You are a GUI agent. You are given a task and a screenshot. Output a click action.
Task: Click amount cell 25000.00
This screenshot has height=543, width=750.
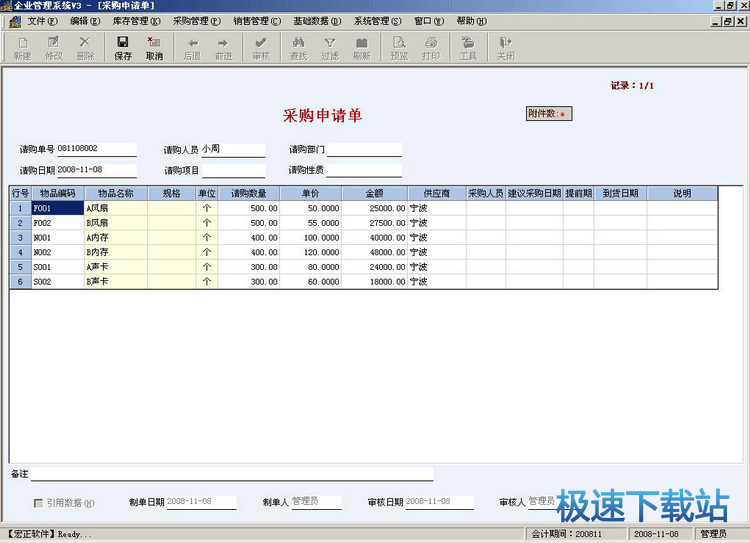coord(375,208)
